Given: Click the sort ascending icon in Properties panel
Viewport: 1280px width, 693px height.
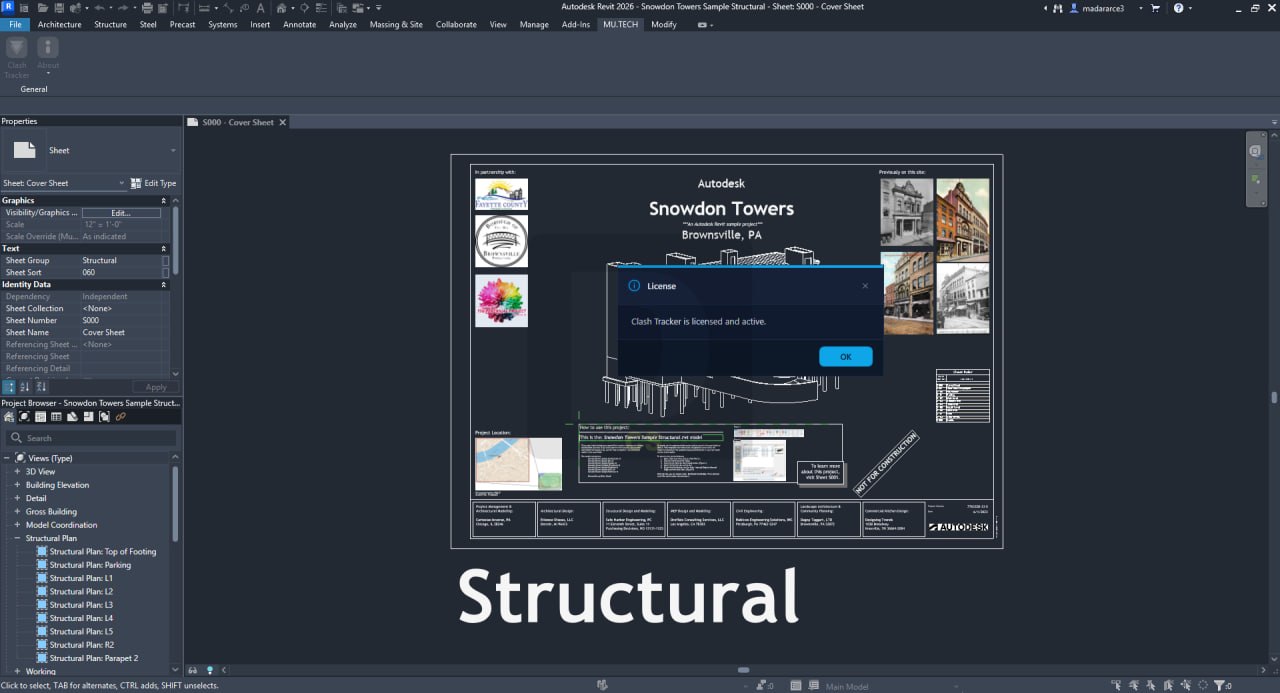Looking at the screenshot, I should coord(25,387).
